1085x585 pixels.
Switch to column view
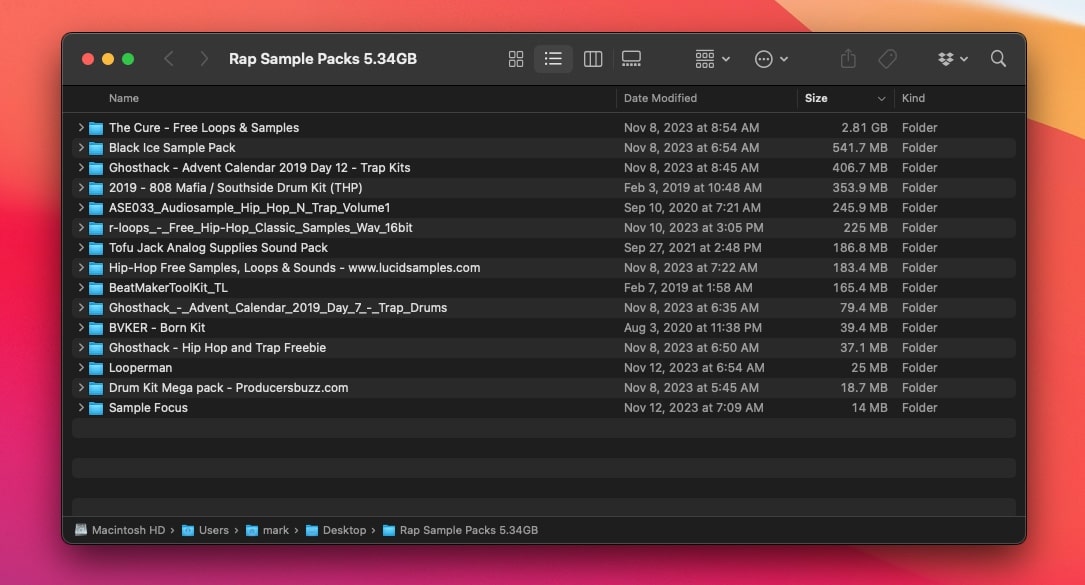tap(593, 59)
